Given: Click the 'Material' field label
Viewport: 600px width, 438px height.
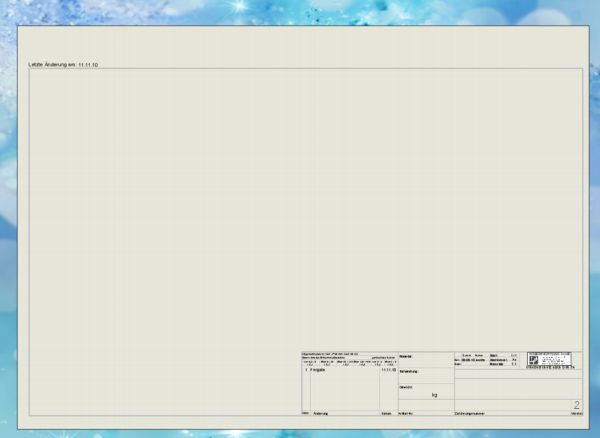Looking at the screenshot, I should pyautogui.click(x=406, y=356).
